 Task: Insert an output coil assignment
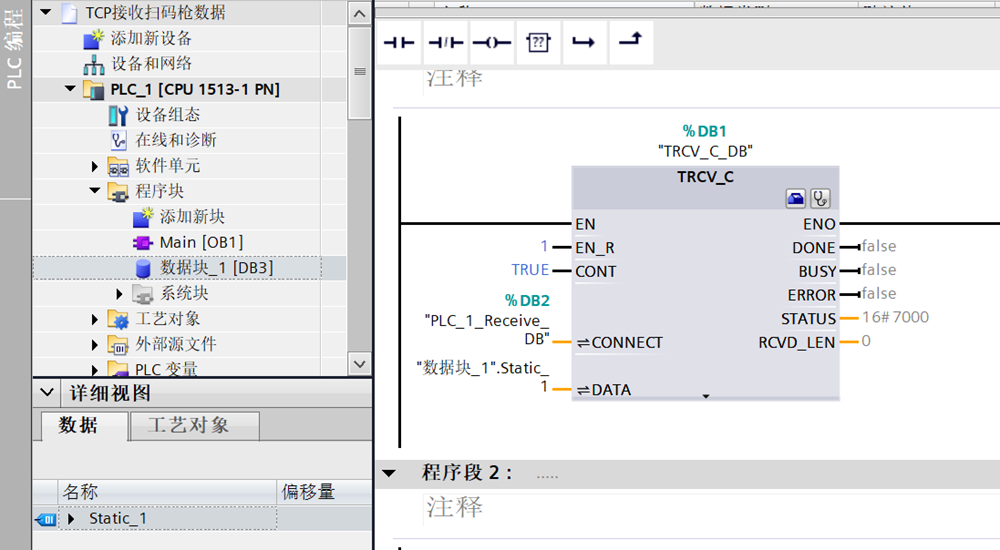click(x=492, y=43)
